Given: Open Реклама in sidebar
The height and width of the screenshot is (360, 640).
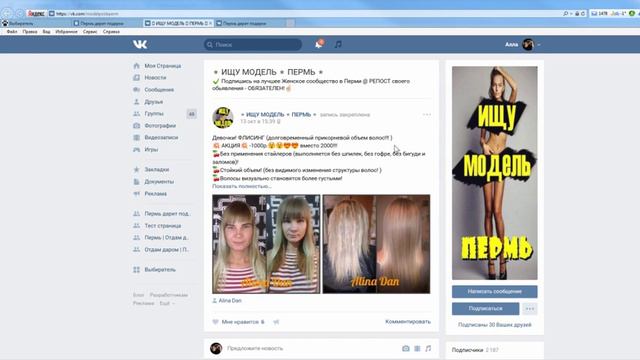Looking at the screenshot, I should tap(156, 193).
